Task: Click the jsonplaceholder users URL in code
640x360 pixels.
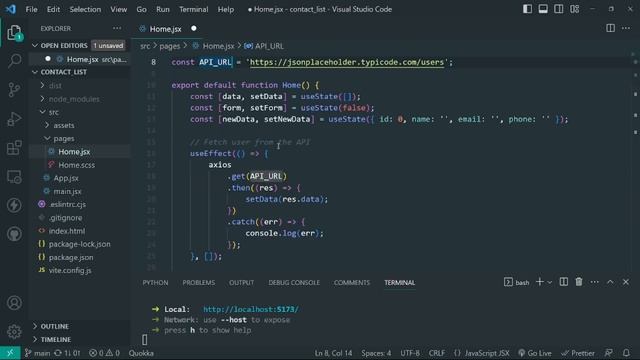Action: [347, 62]
